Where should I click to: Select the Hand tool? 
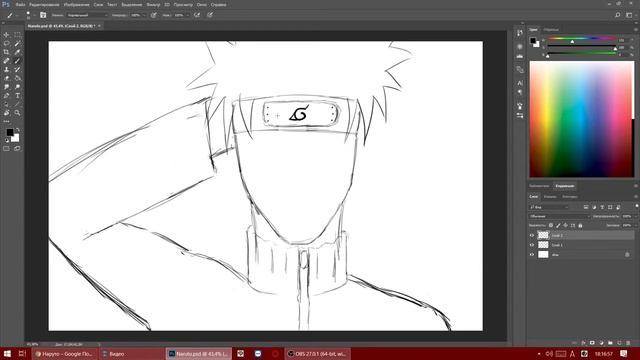pos(6,113)
